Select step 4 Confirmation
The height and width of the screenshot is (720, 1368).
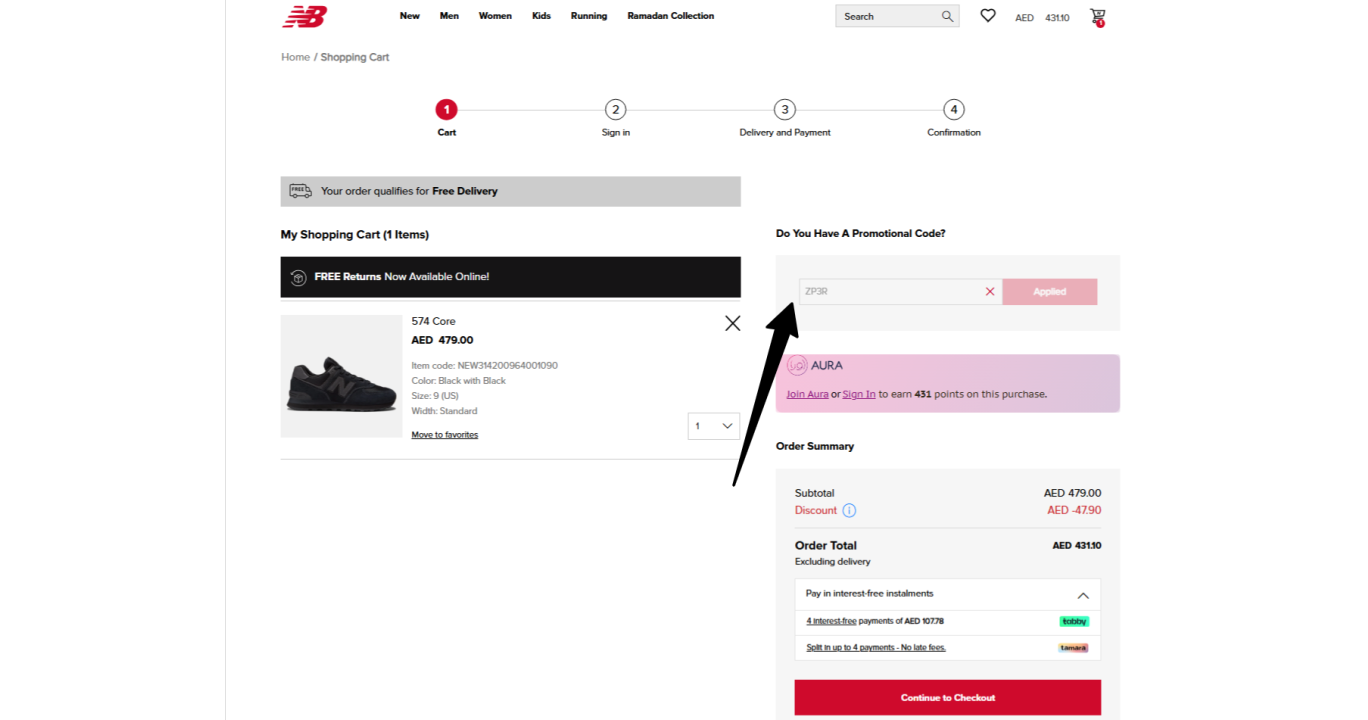tap(954, 110)
